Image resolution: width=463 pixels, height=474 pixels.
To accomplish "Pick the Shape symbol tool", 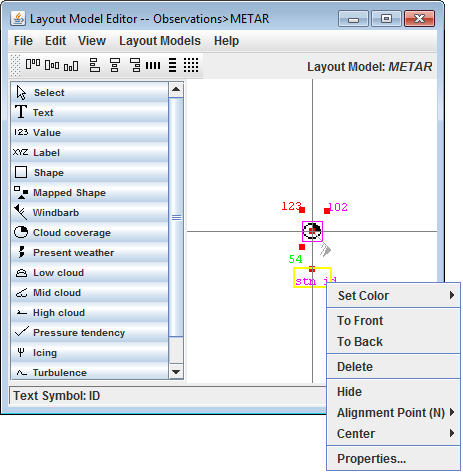I will [89, 172].
